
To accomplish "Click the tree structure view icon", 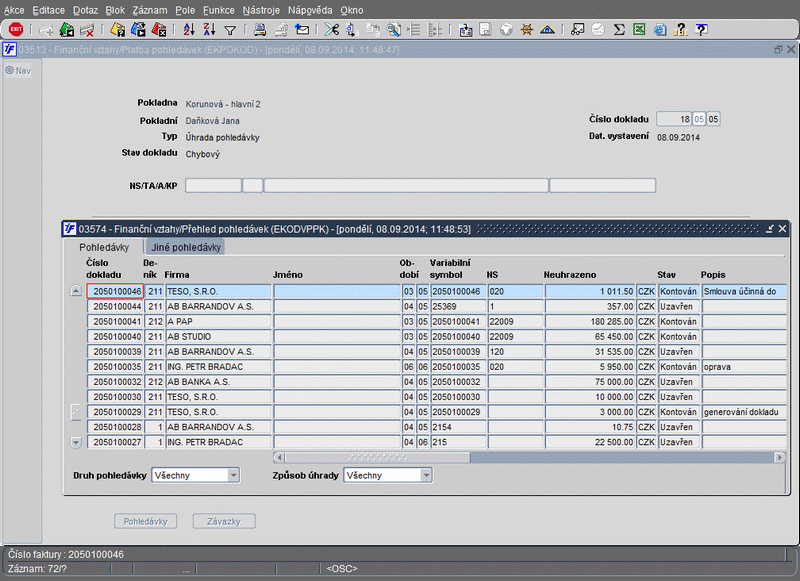I will pos(435,30).
